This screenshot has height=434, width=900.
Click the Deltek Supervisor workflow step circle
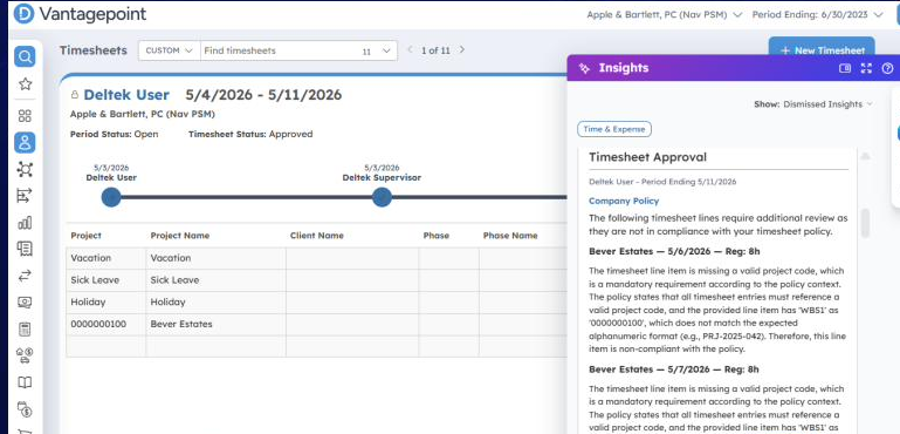382,197
